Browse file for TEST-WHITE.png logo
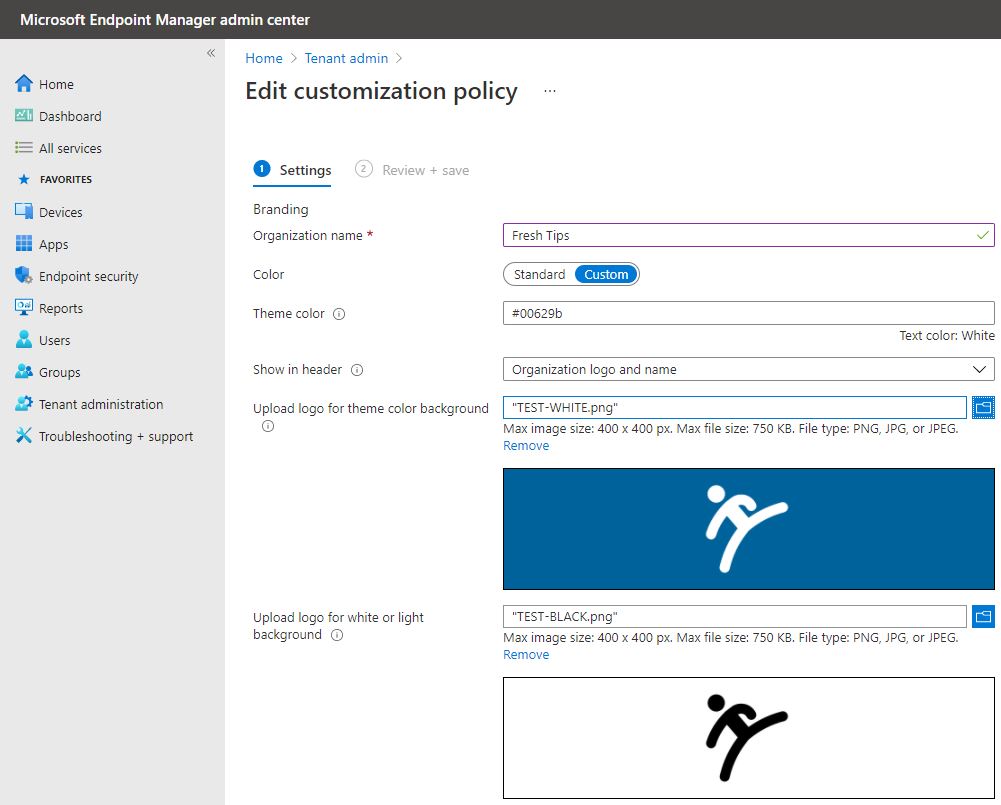Viewport: 1001px width, 805px height. click(x=983, y=407)
